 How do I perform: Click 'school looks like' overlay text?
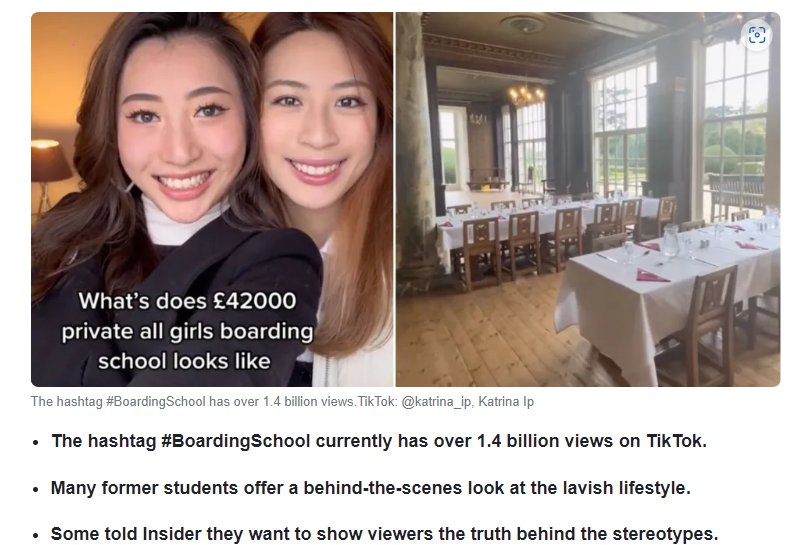point(184,361)
